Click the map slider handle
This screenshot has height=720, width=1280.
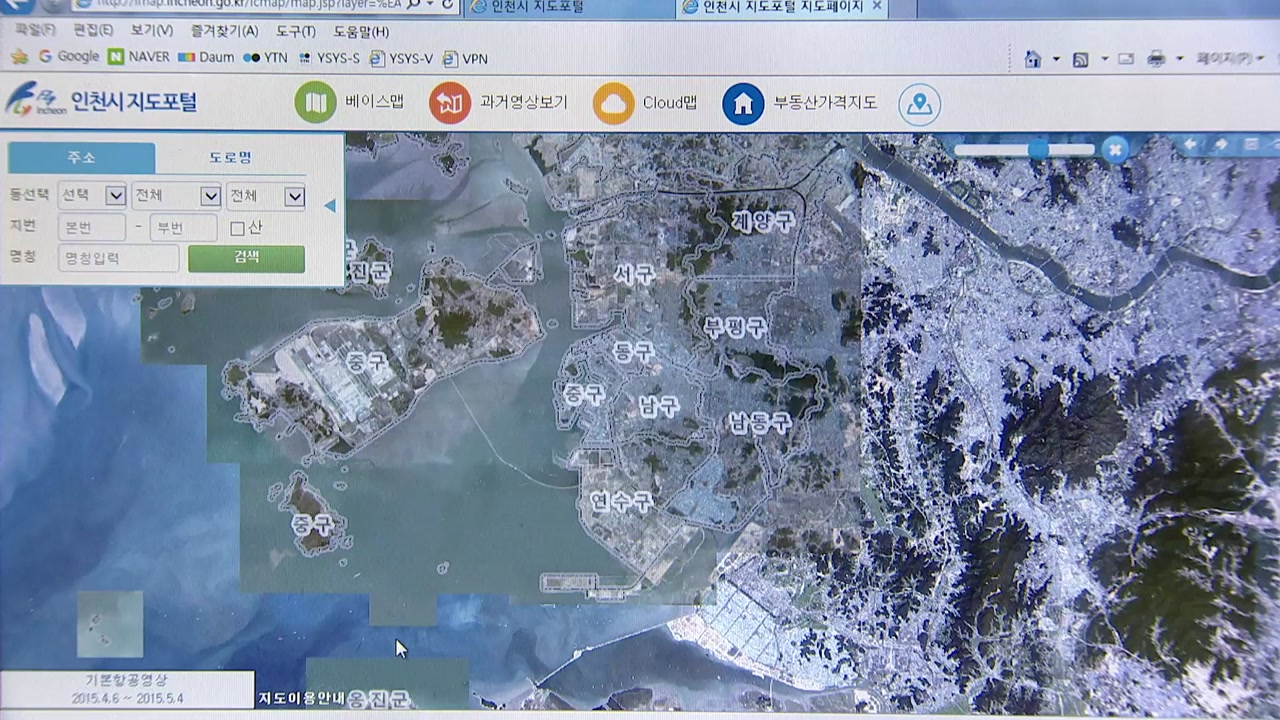tap(1038, 150)
